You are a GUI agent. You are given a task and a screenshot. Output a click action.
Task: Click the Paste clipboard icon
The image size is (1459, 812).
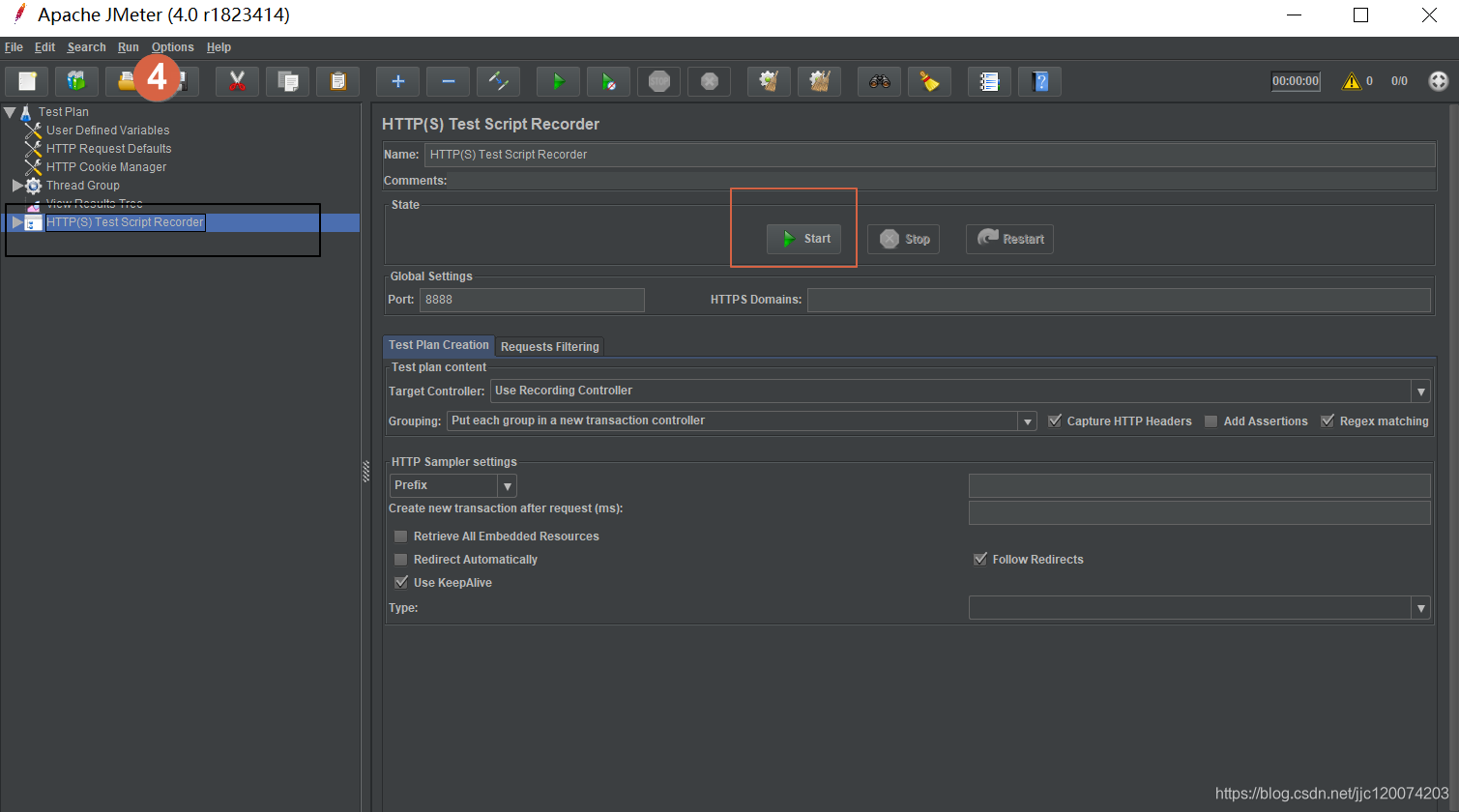(x=338, y=81)
